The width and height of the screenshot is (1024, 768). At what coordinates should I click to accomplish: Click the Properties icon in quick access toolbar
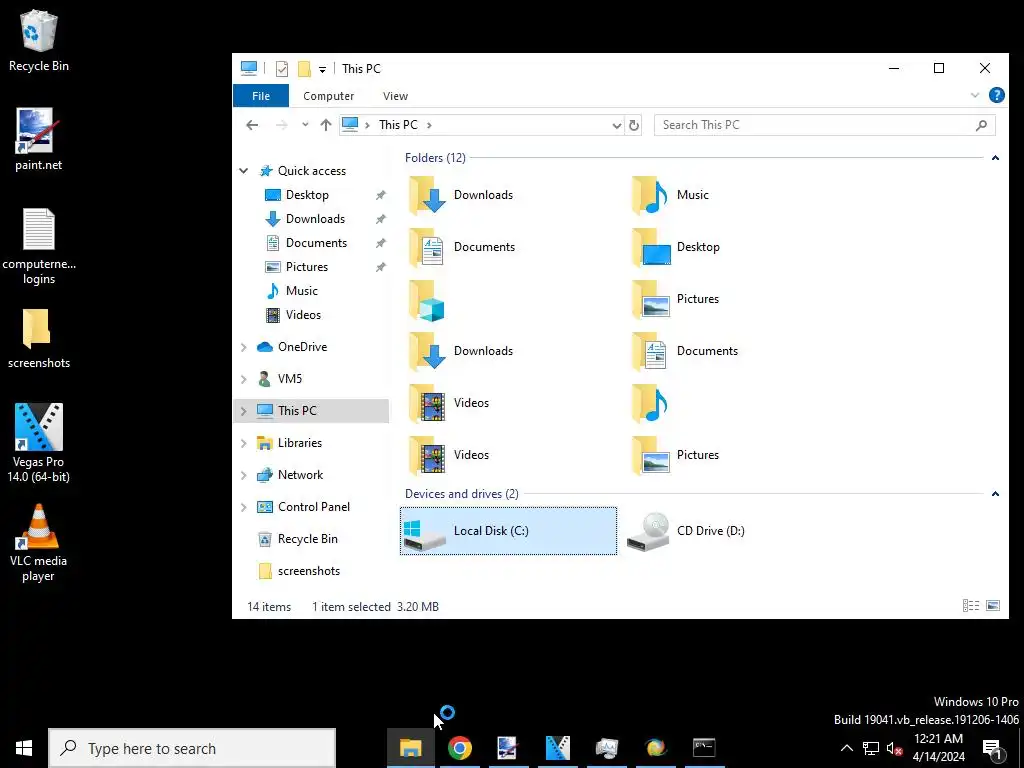click(x=281, y=69)
